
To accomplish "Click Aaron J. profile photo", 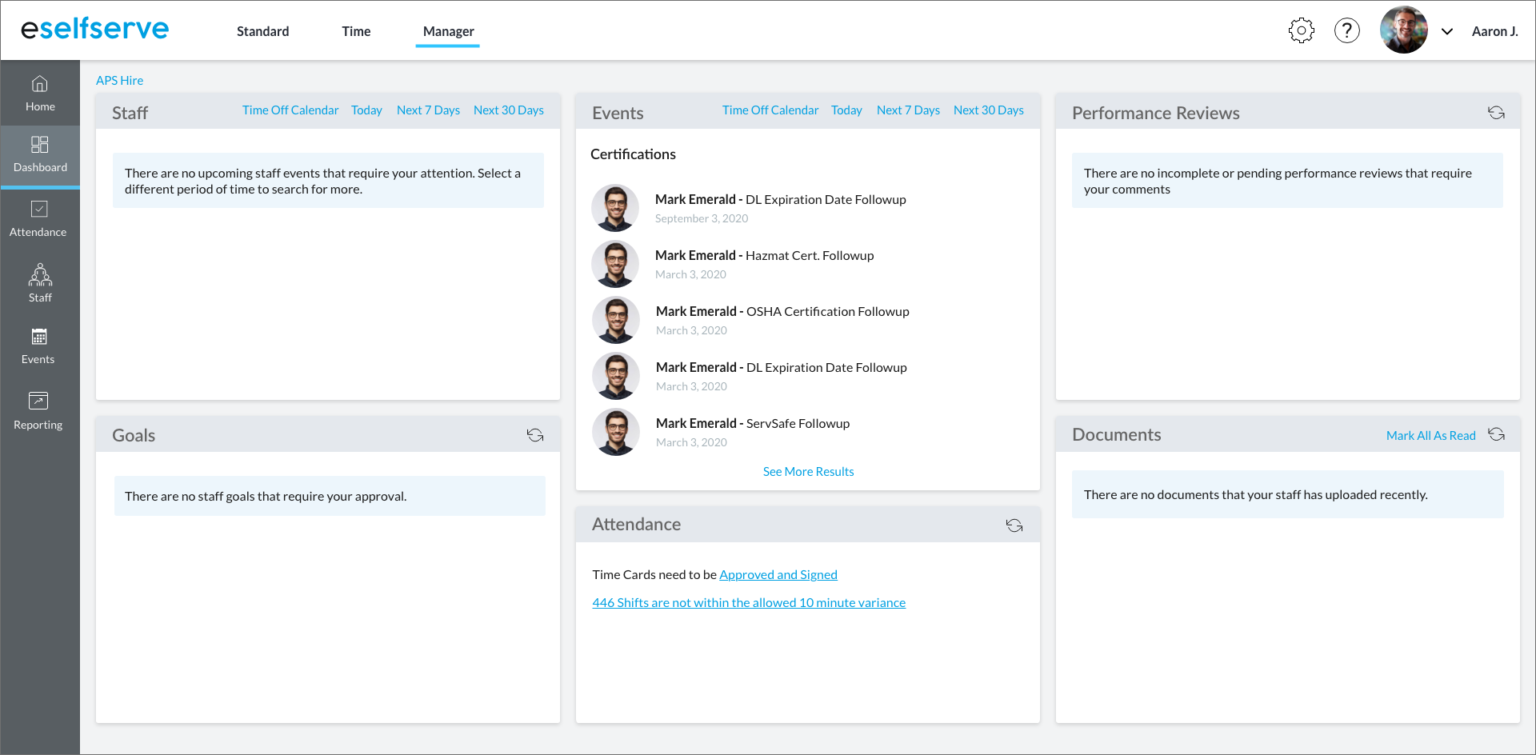I will 1404,31.
